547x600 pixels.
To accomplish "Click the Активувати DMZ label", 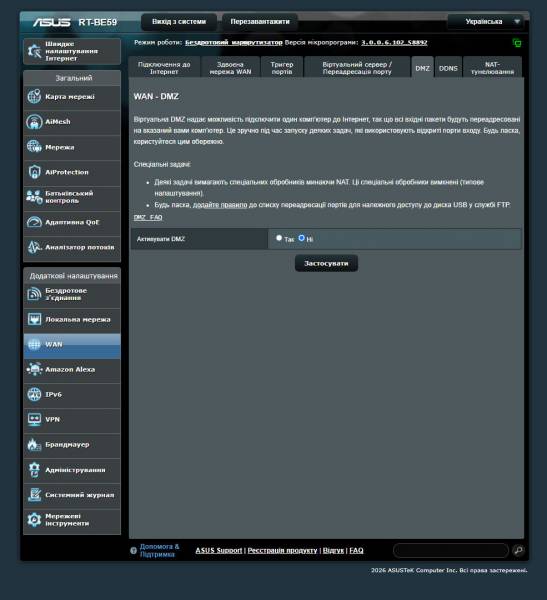I will [161, 239].
